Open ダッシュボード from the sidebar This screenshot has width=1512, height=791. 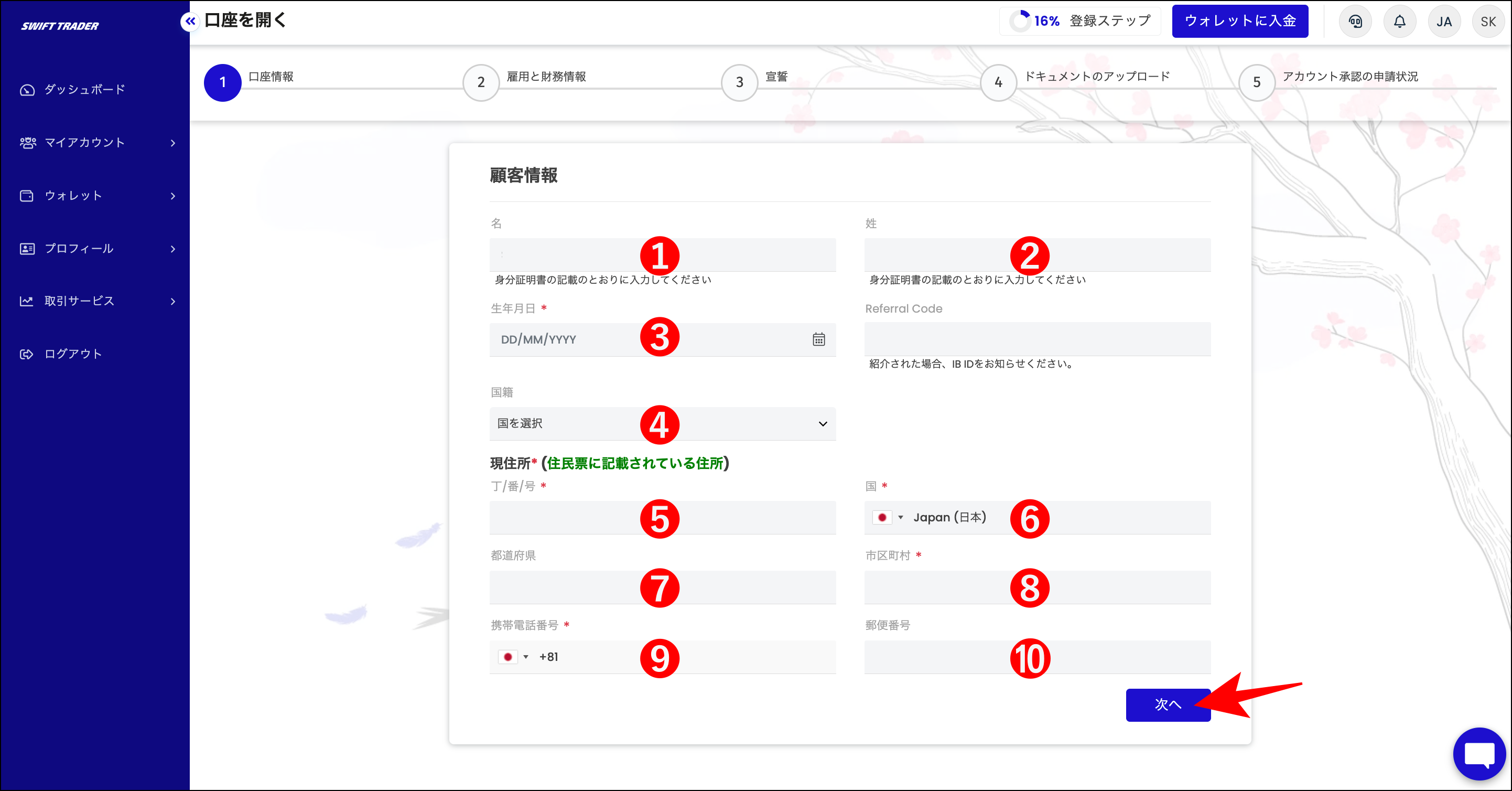click(x=84, y=90)
